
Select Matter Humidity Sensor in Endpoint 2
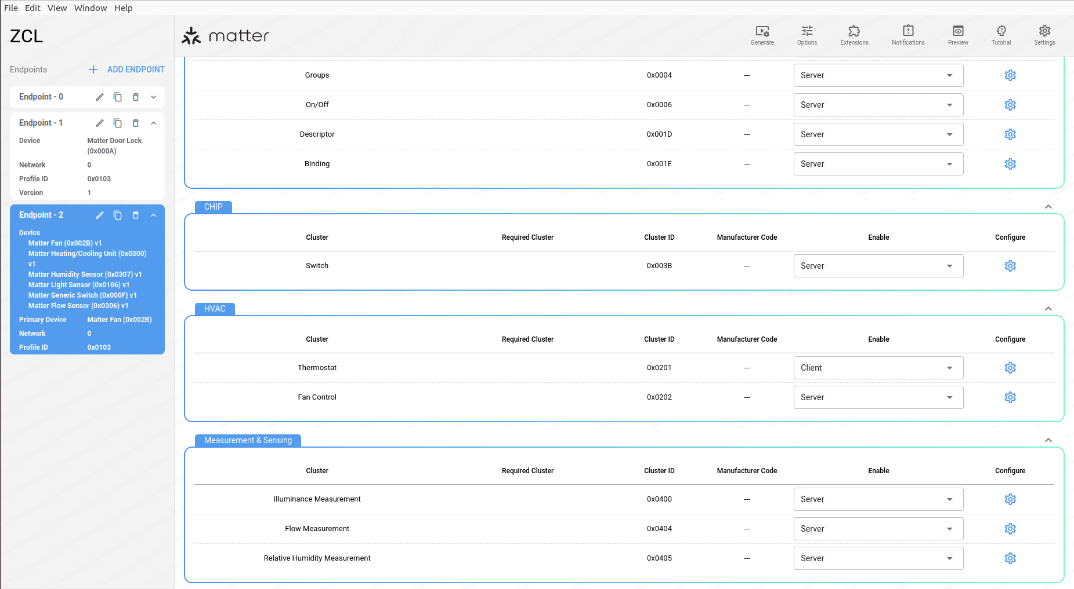point(87,274)
